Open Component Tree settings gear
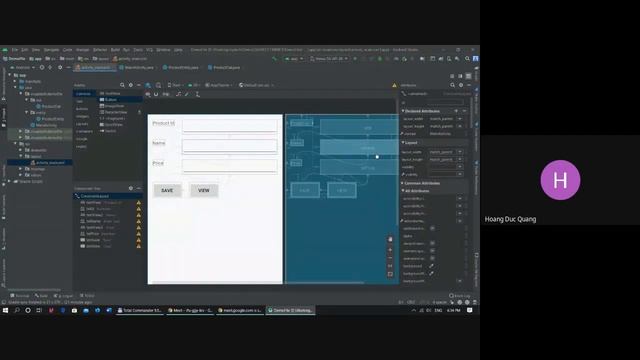 point(131,188)
